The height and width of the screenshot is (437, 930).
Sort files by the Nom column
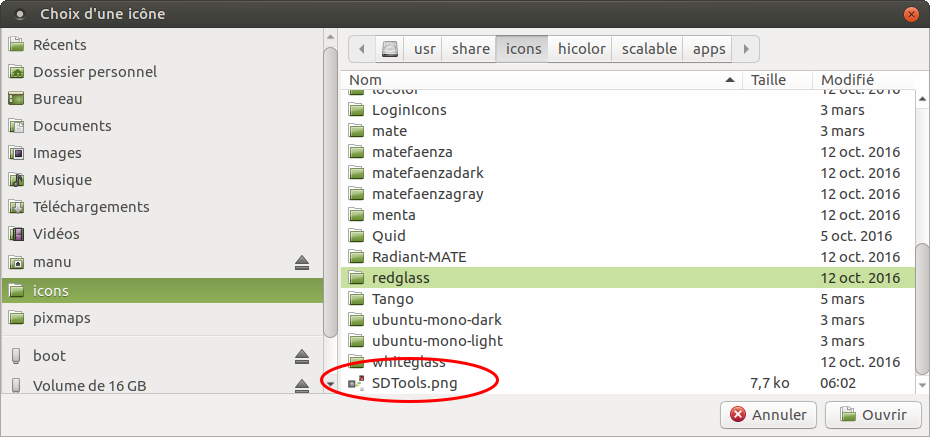[540, 80]
